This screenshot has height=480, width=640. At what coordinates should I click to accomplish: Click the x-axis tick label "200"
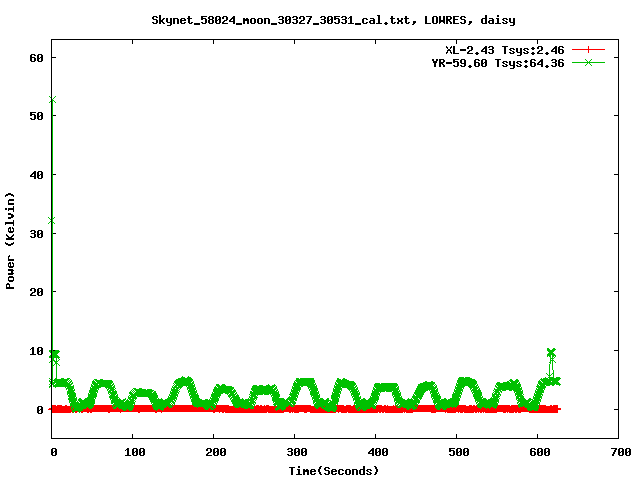click(x=216, y=452)
